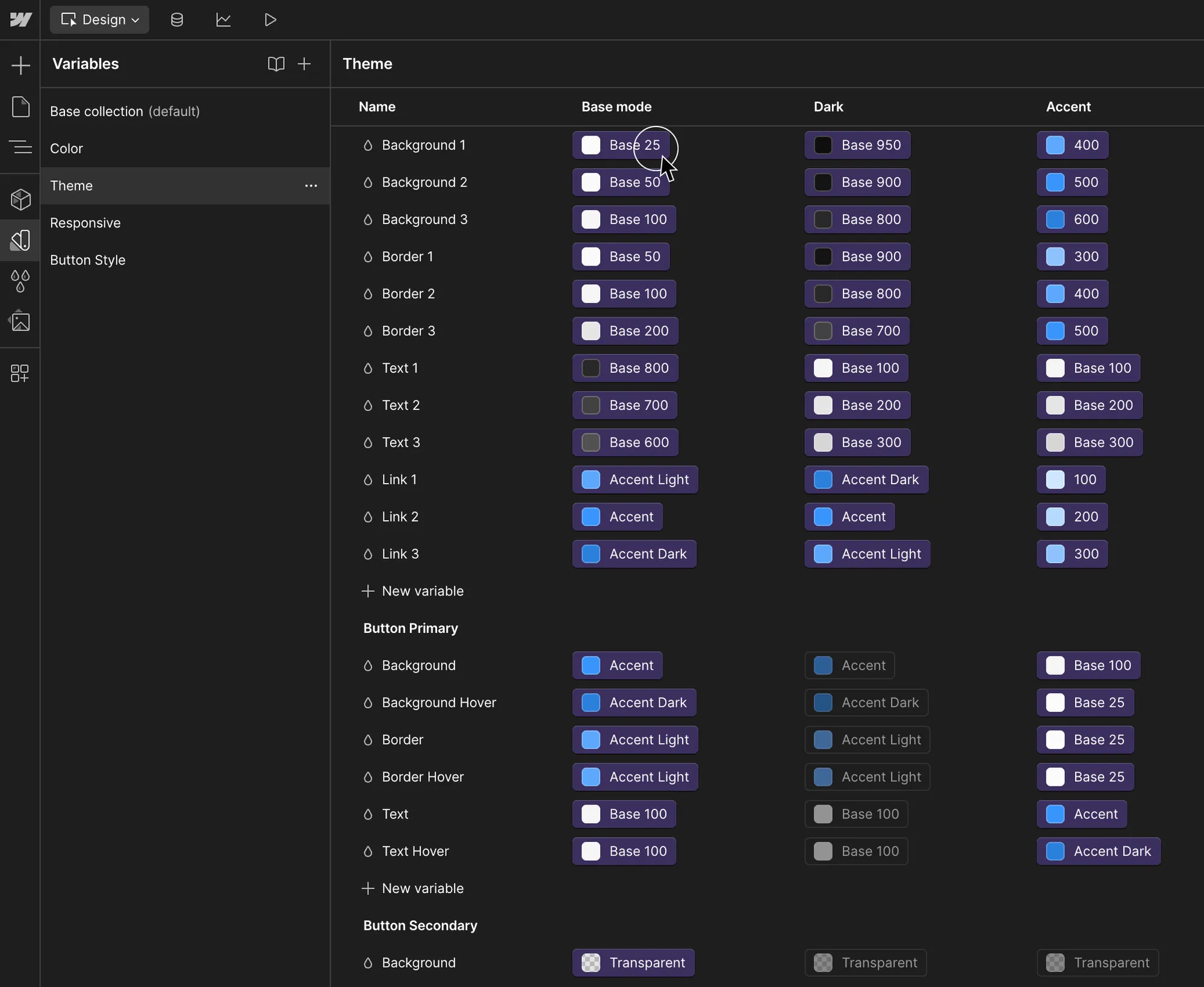Open the CMS database panel
Viewport: 1204px width, 987px height.
tap(177, 19)
